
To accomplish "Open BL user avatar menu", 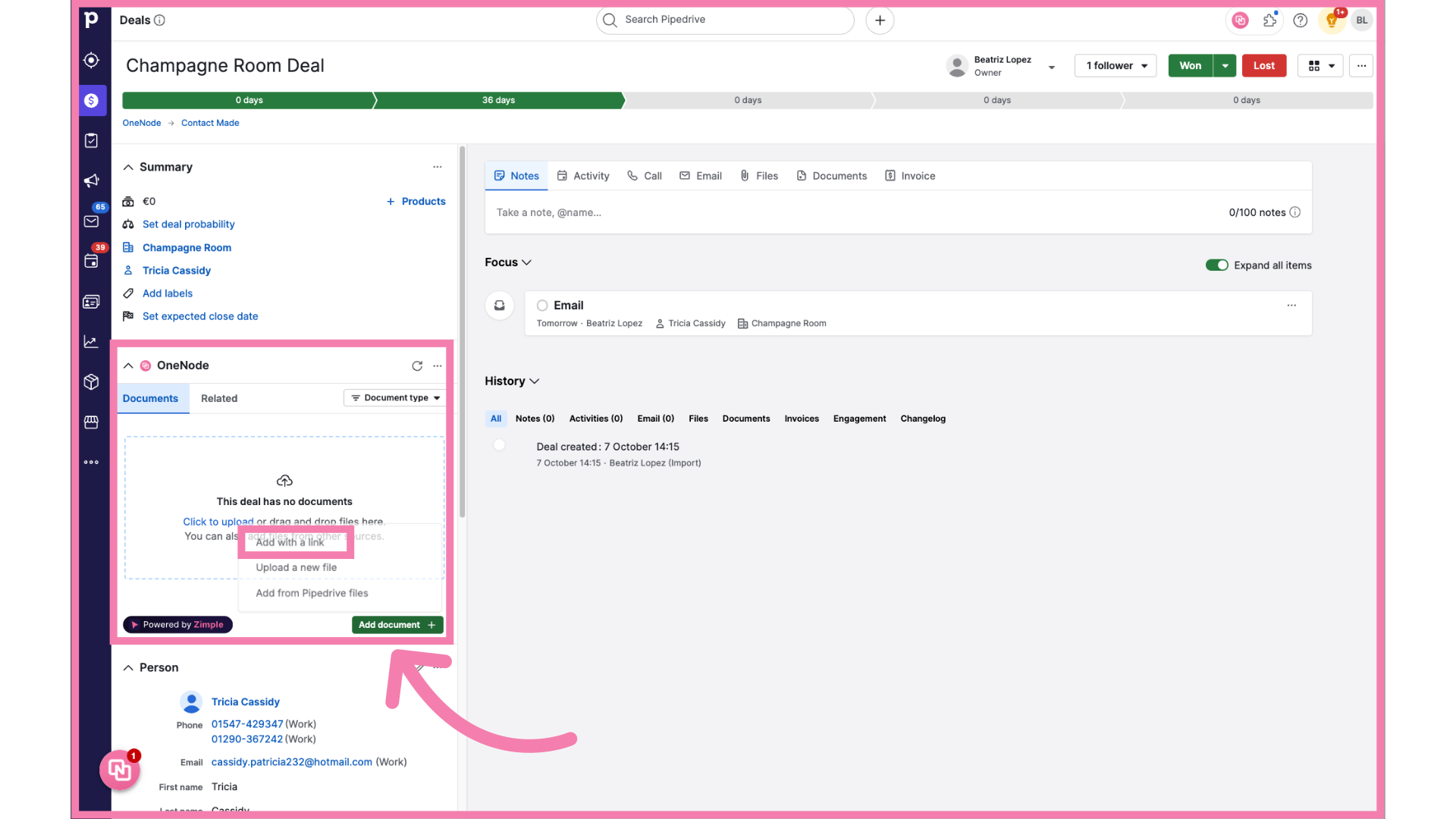I will (1362, 20).
